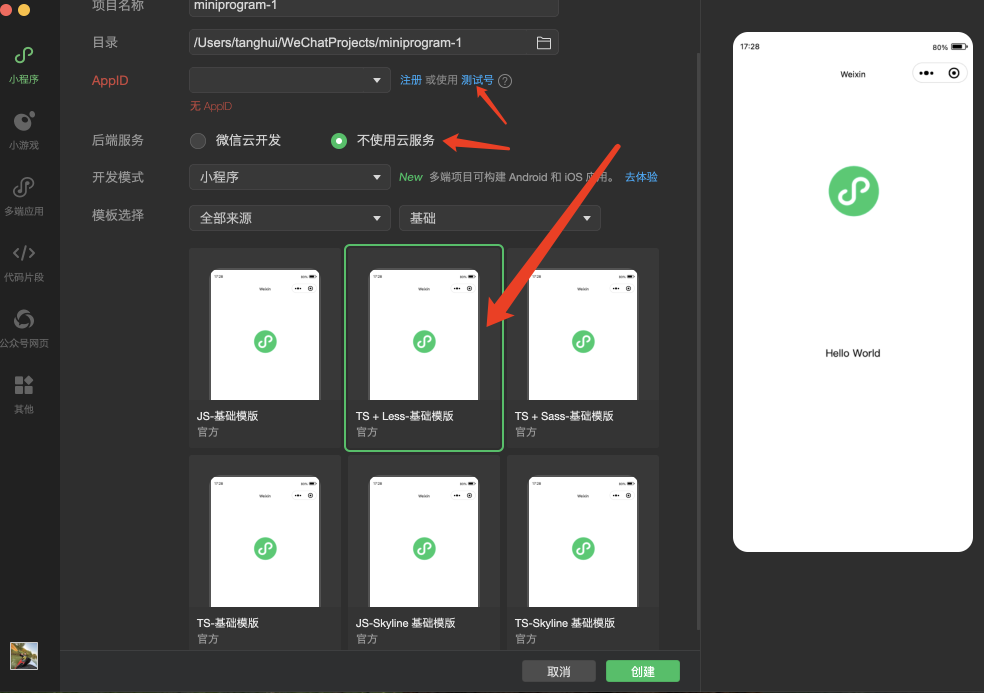Open the 代码片段 code icon
984x693 pixels.
tap(24, 254)
